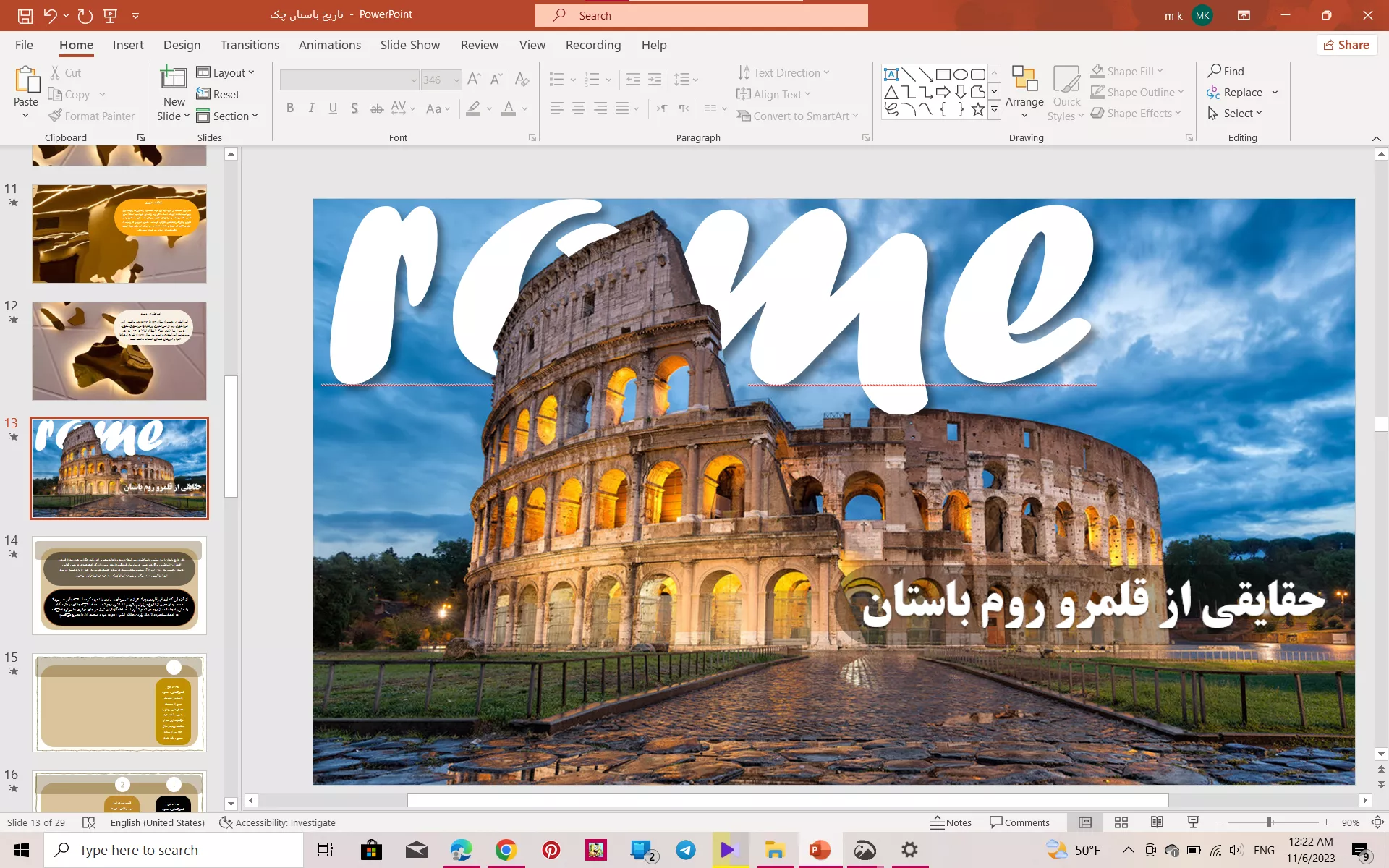
Task: Open the File menu
Action: 24,45
